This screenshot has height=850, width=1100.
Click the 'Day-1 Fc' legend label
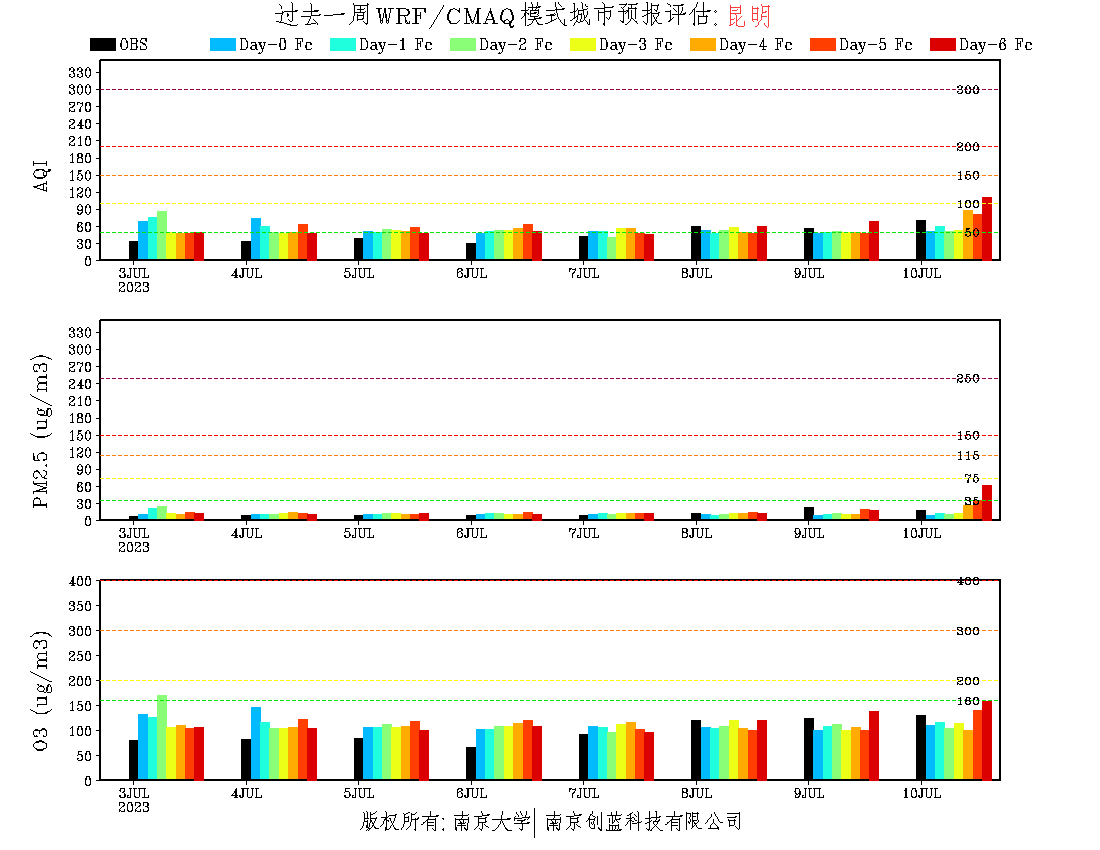pyautogui.click(x=396, y=44)
